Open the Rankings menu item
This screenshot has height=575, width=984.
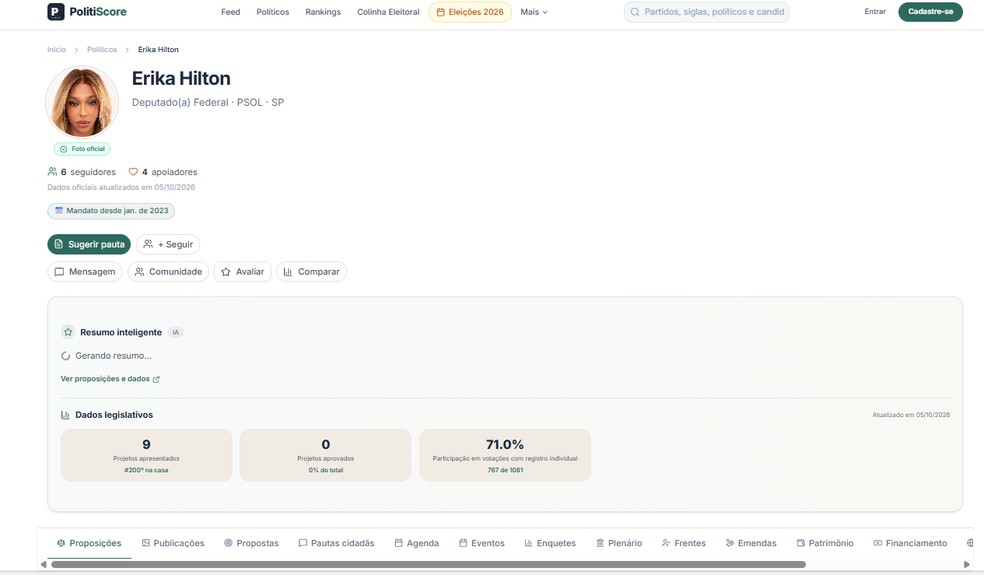[x=323, y=12]
